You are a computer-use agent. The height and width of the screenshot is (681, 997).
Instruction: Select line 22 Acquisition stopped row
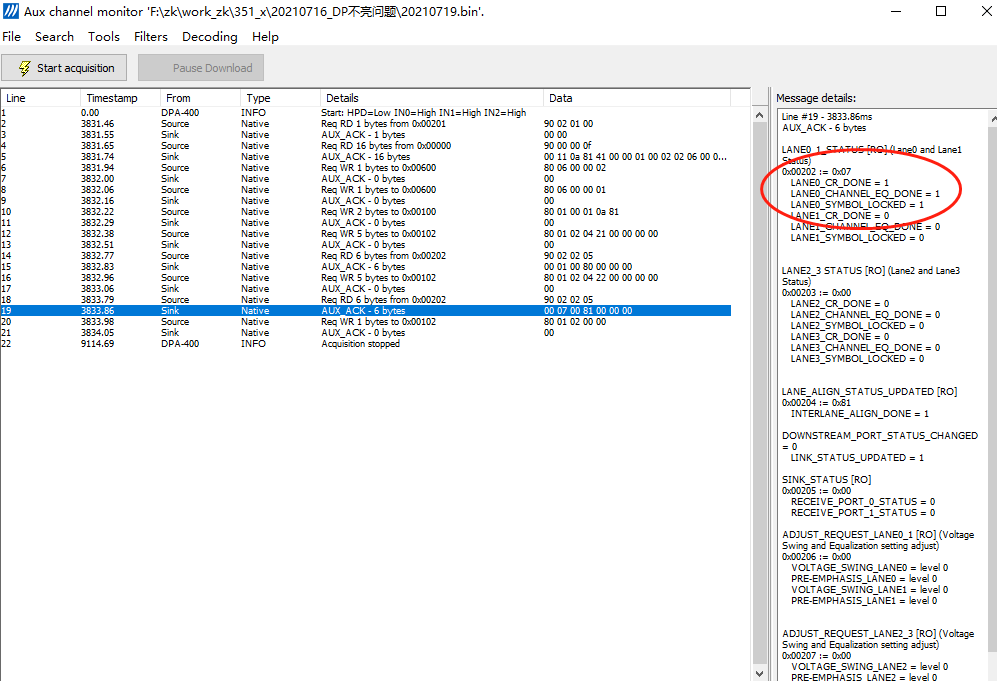click(300, 343)
